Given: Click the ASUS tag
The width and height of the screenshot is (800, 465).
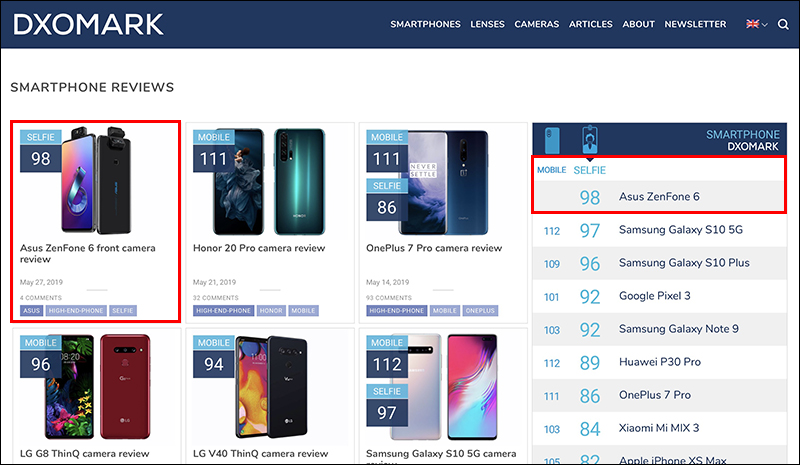Looking at the screenshot, I should (31, 311).
